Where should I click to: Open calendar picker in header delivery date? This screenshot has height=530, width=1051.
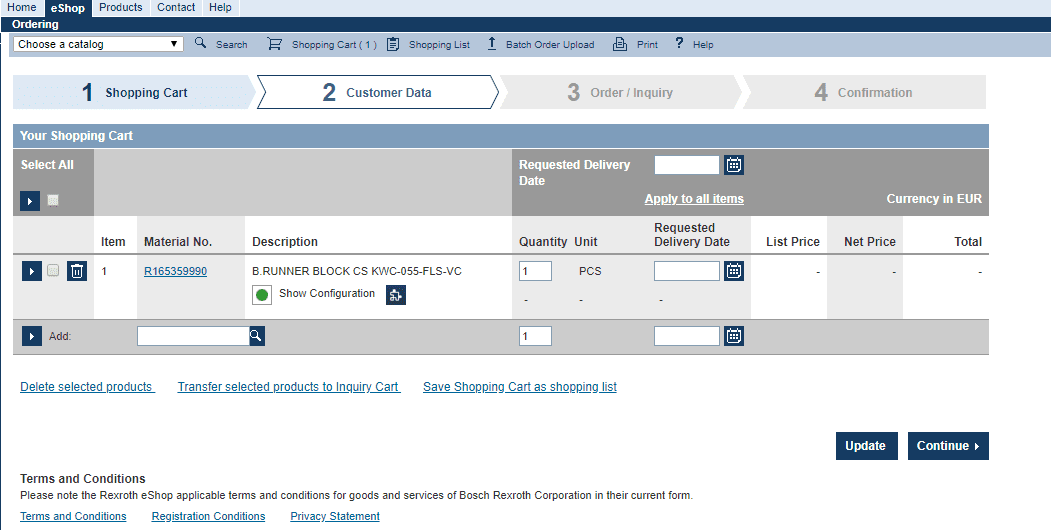point(734,165)
